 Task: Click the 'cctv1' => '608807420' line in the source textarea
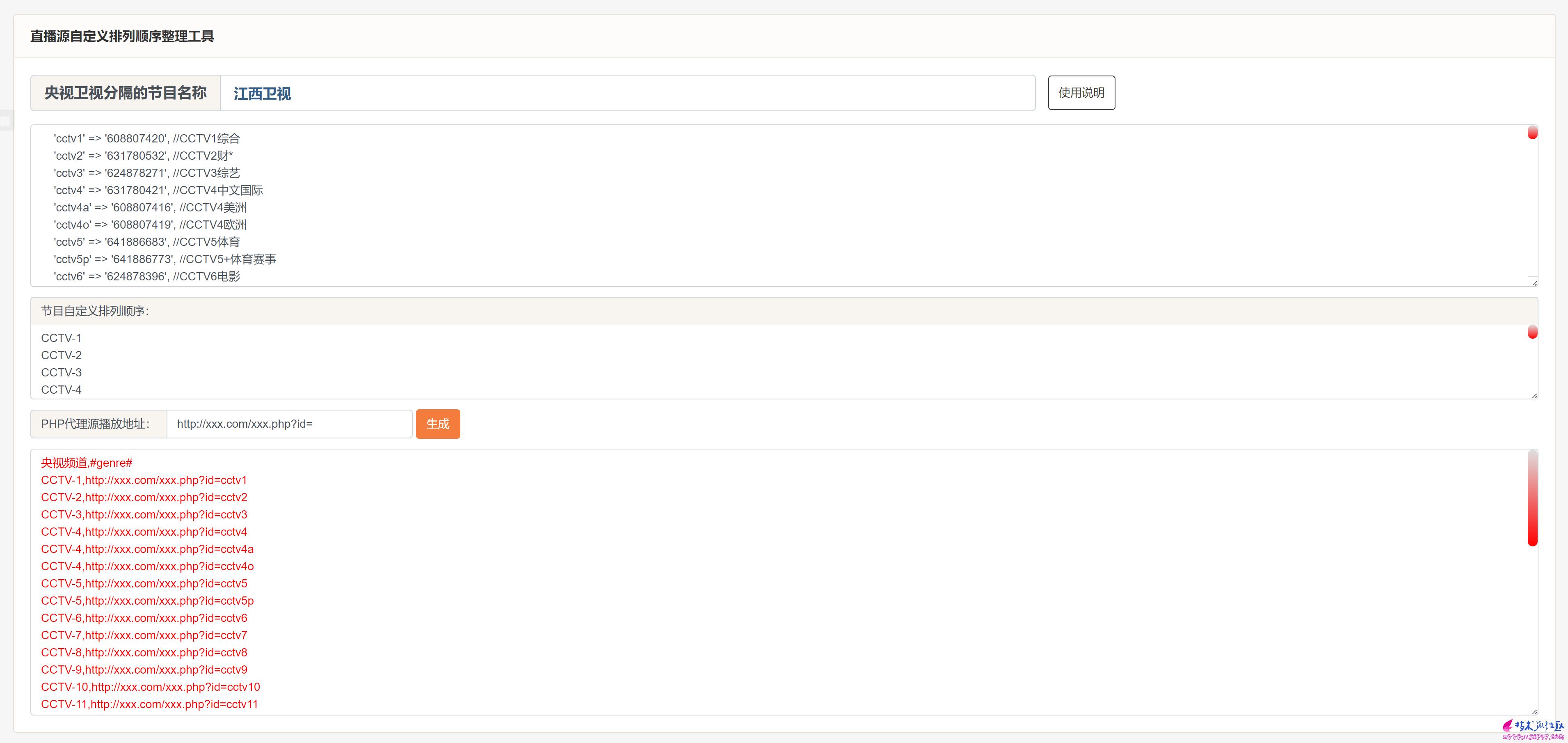tap(147, 139)
